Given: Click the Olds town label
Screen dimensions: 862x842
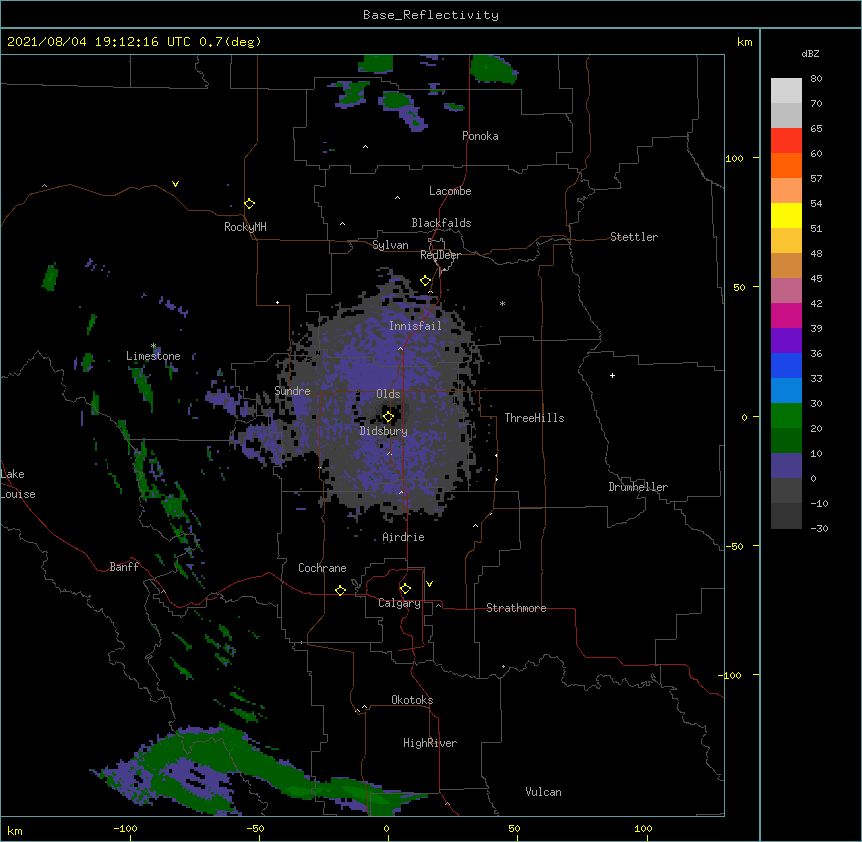Looking at the screenshot, I should click(x=388, y=394).
